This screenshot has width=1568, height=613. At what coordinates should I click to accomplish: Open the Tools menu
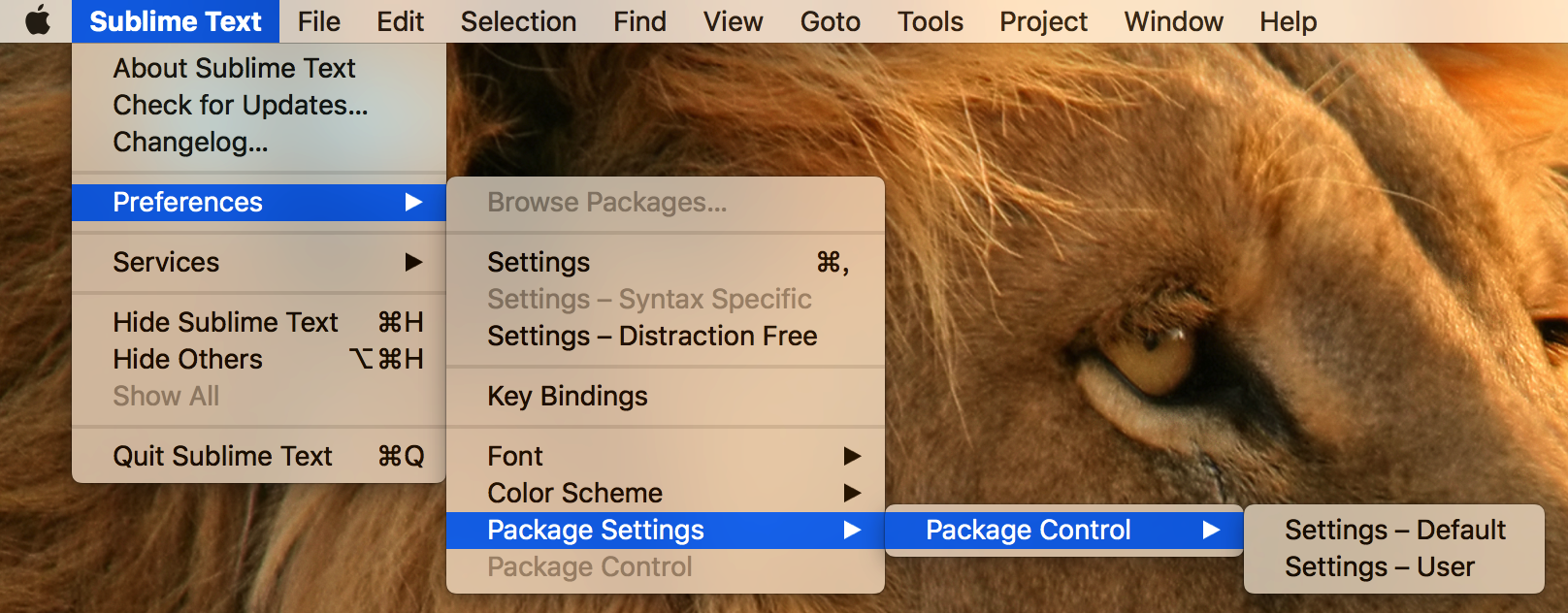coord(930,21)
